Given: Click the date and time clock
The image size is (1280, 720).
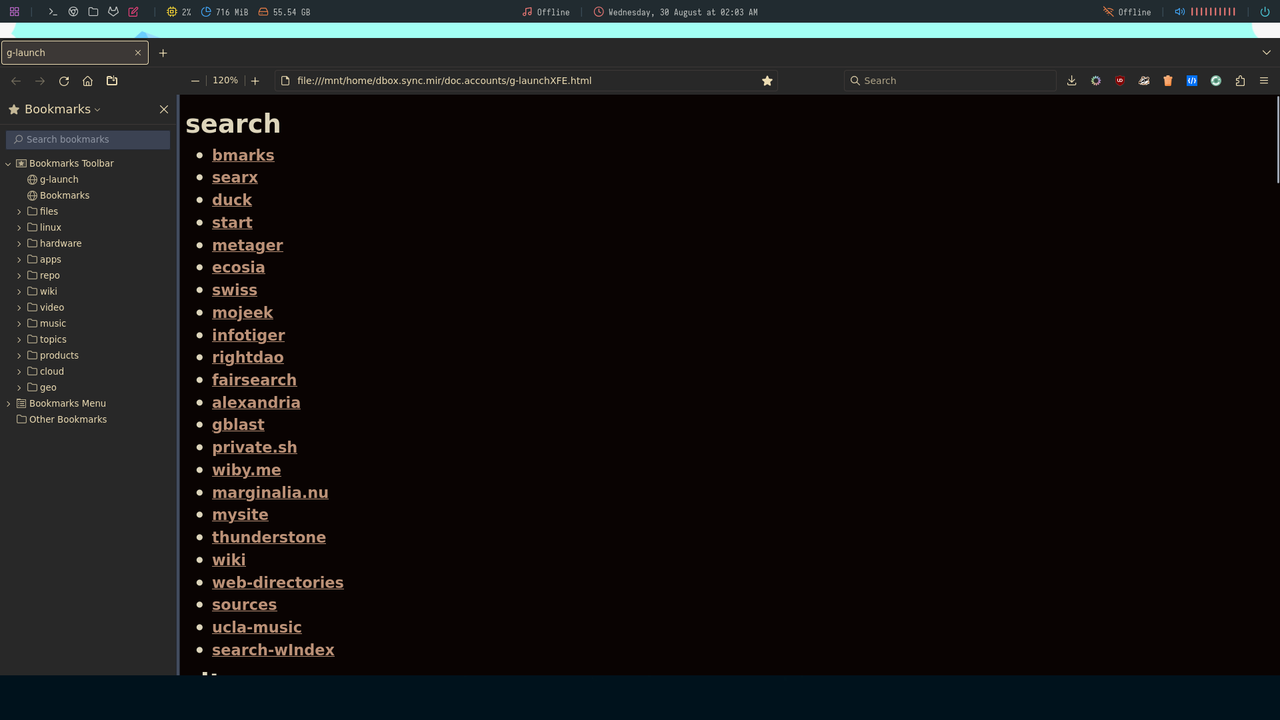Looking at the screenshot, I should (676, 12).
